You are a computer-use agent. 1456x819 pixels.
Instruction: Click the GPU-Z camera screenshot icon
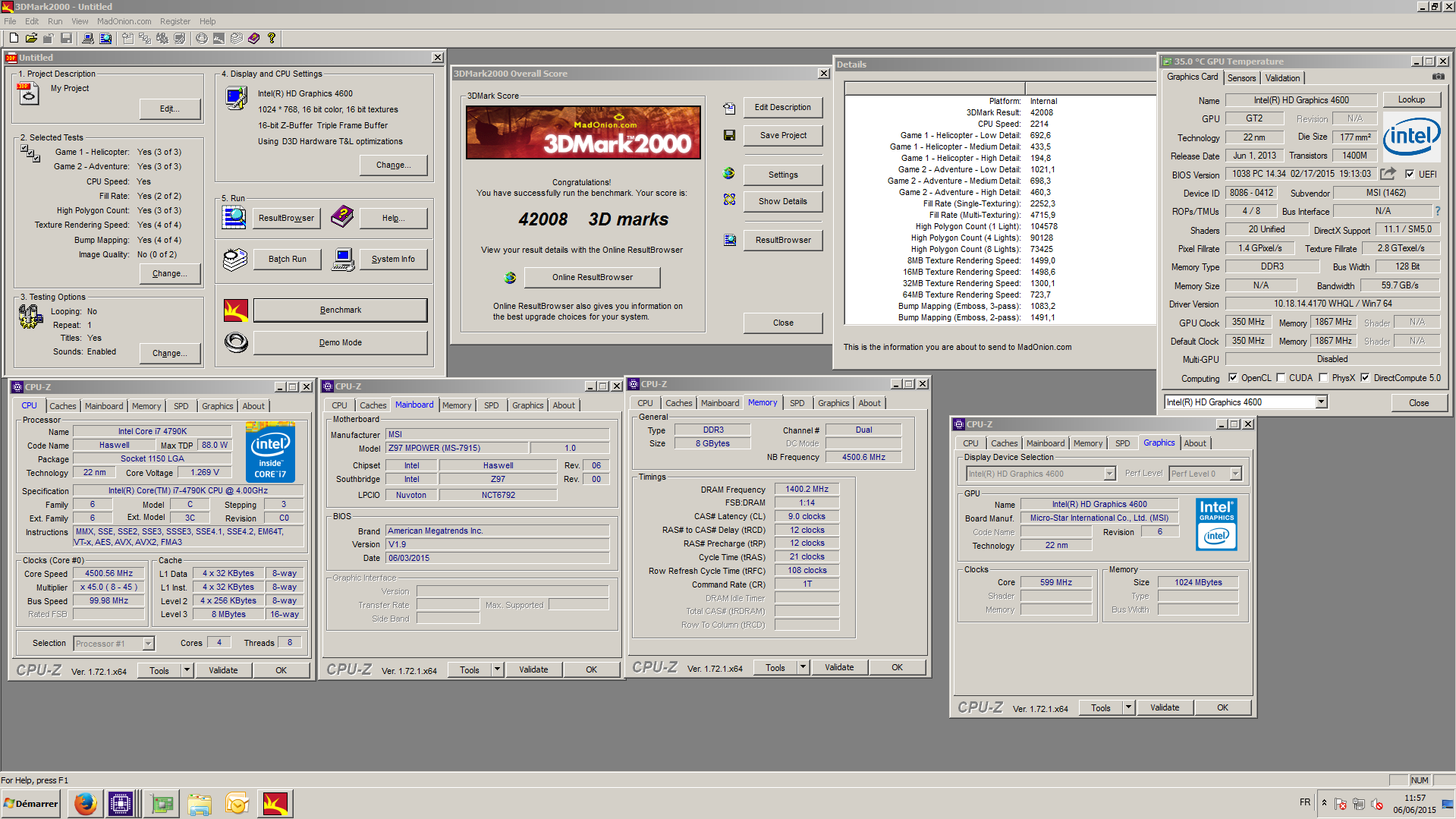click(1438, 77)
